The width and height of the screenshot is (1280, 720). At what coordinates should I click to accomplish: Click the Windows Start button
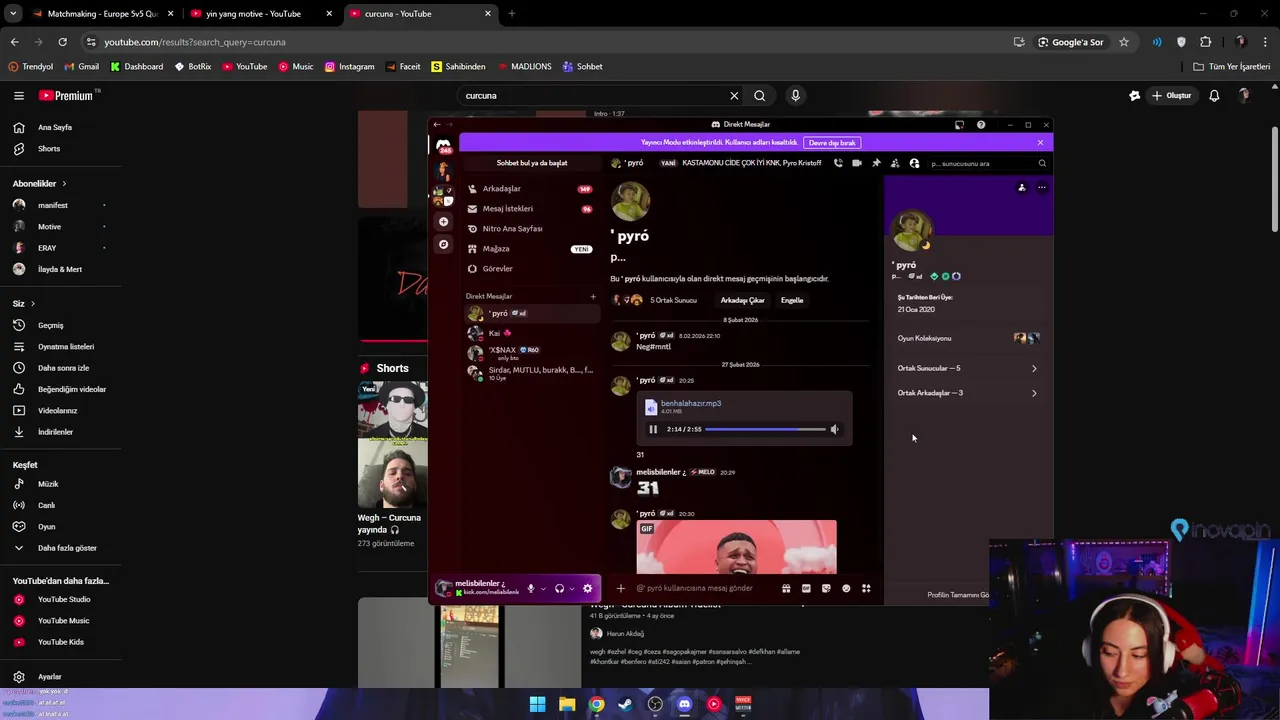tap(538, 704)
